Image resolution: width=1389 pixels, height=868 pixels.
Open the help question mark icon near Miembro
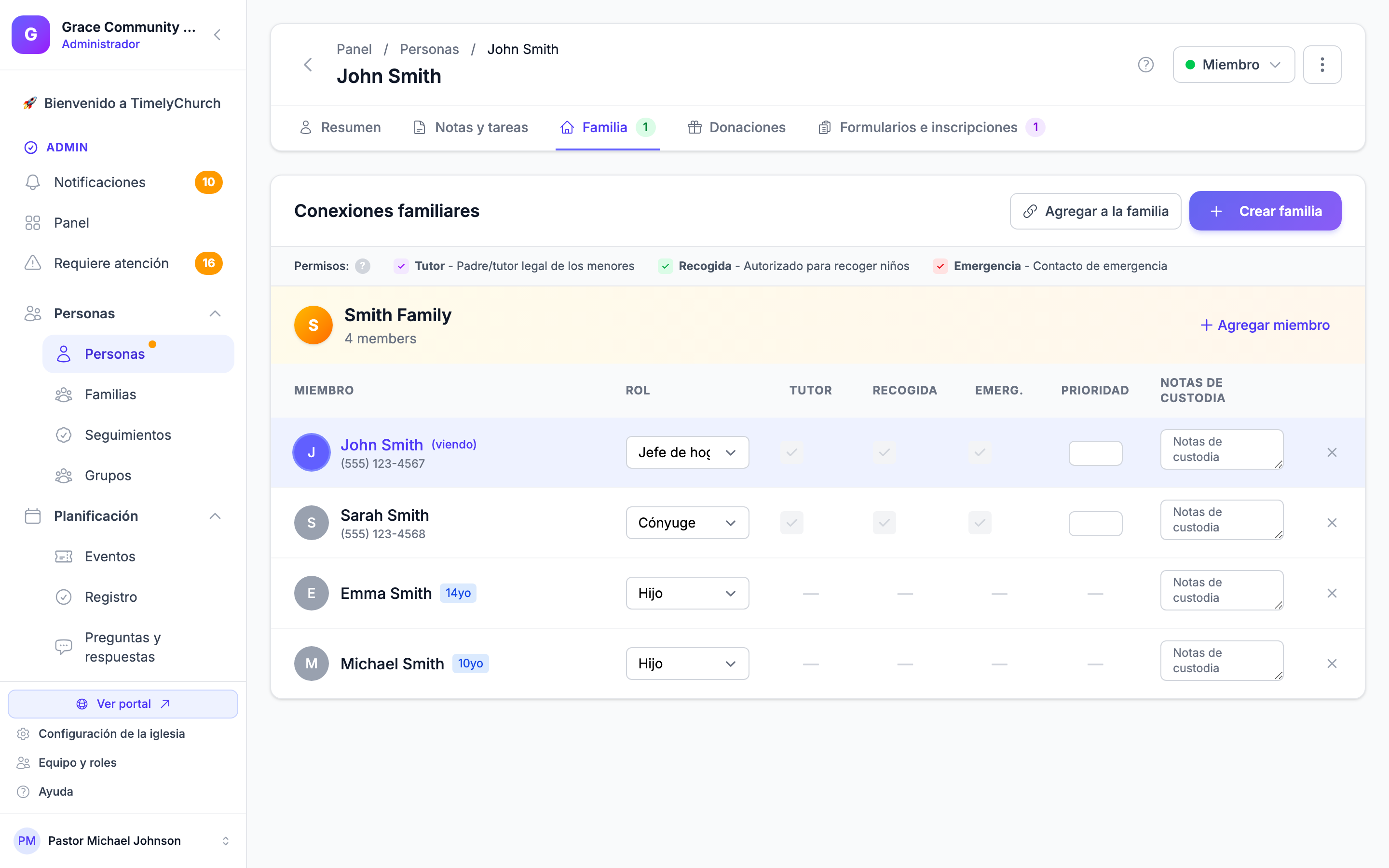tap(1145, 65)
